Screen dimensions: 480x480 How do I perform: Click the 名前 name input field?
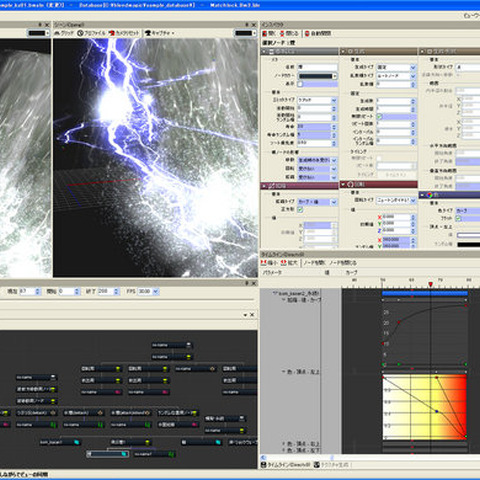317,67
